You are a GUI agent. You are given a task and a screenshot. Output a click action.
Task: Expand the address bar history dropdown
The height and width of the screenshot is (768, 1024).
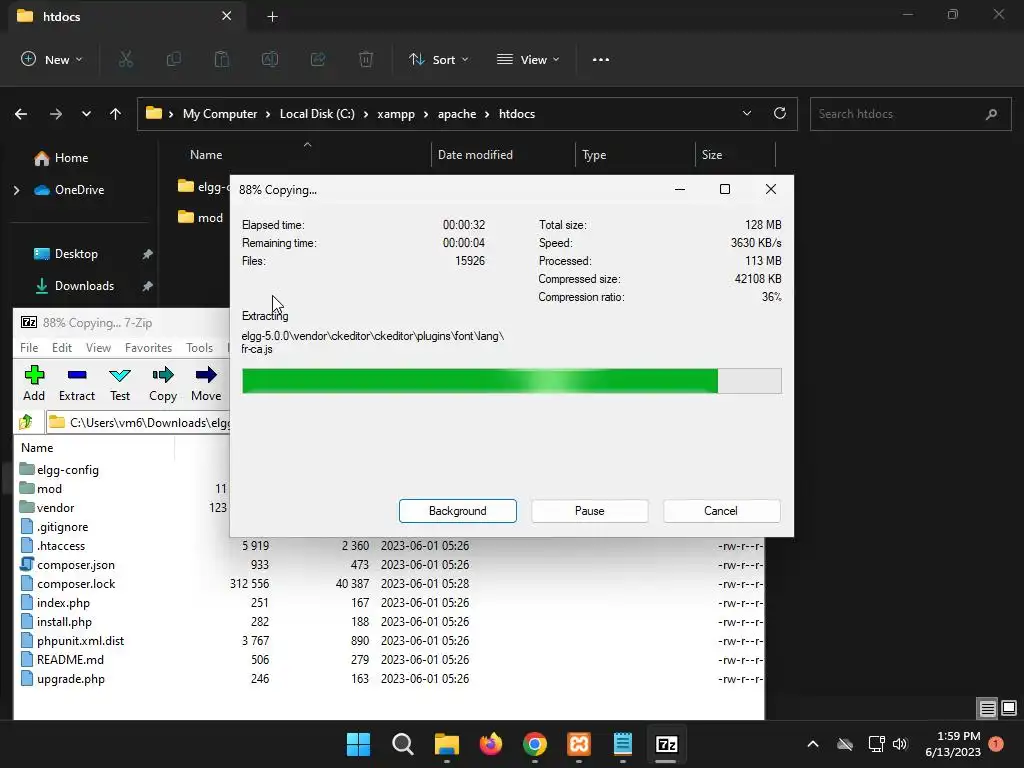pos(746,113)
